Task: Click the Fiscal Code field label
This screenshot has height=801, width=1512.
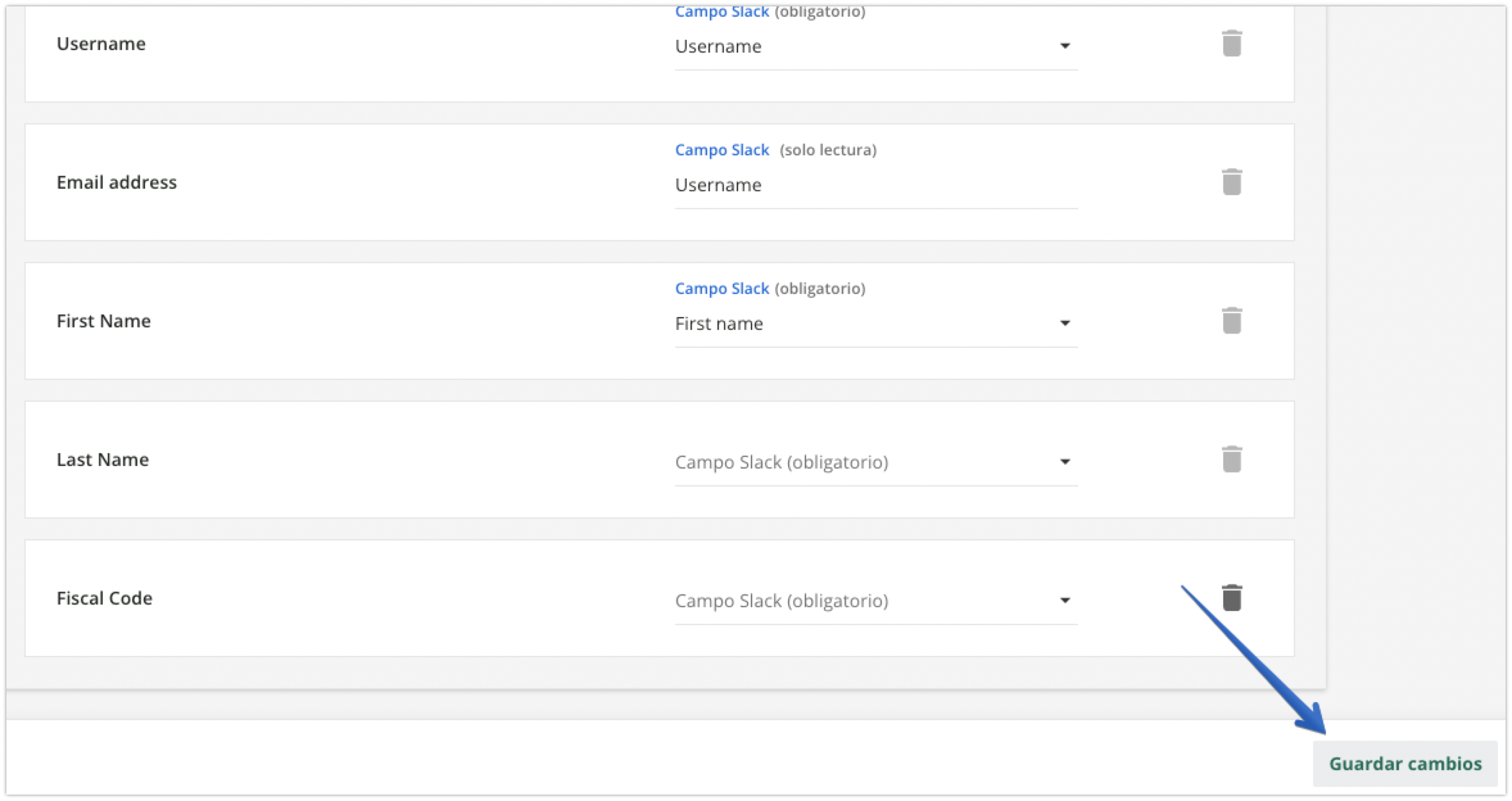Action: [104, 598]
